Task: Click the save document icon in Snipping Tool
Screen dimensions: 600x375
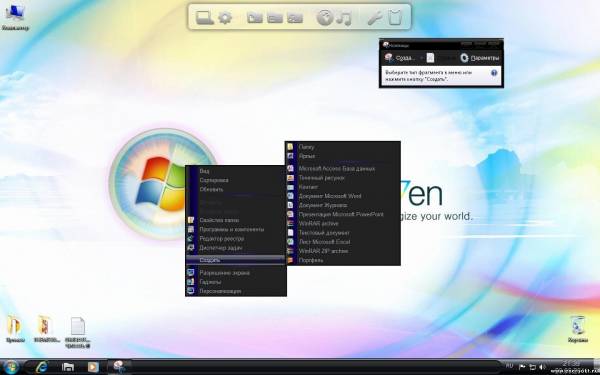Action: pos(430,58)
